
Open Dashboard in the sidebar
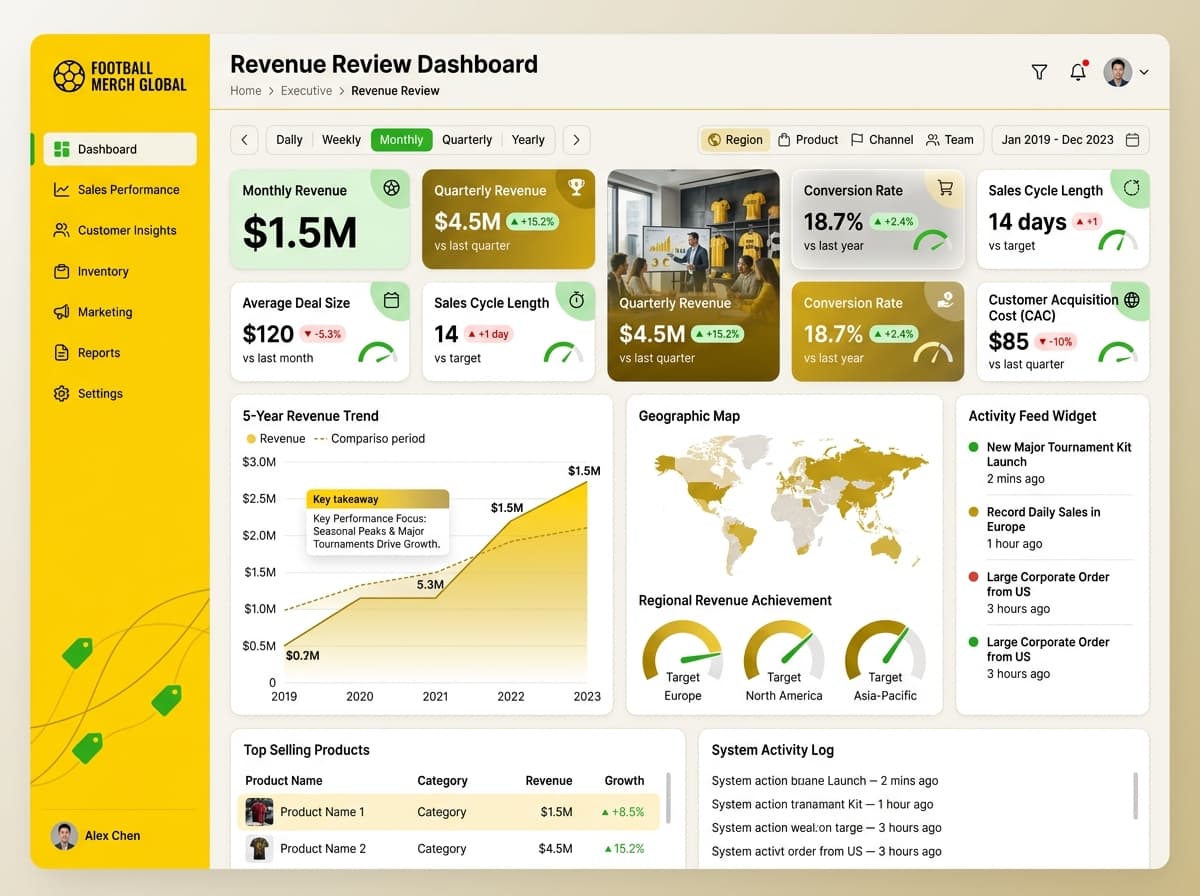tap(121, 149)
